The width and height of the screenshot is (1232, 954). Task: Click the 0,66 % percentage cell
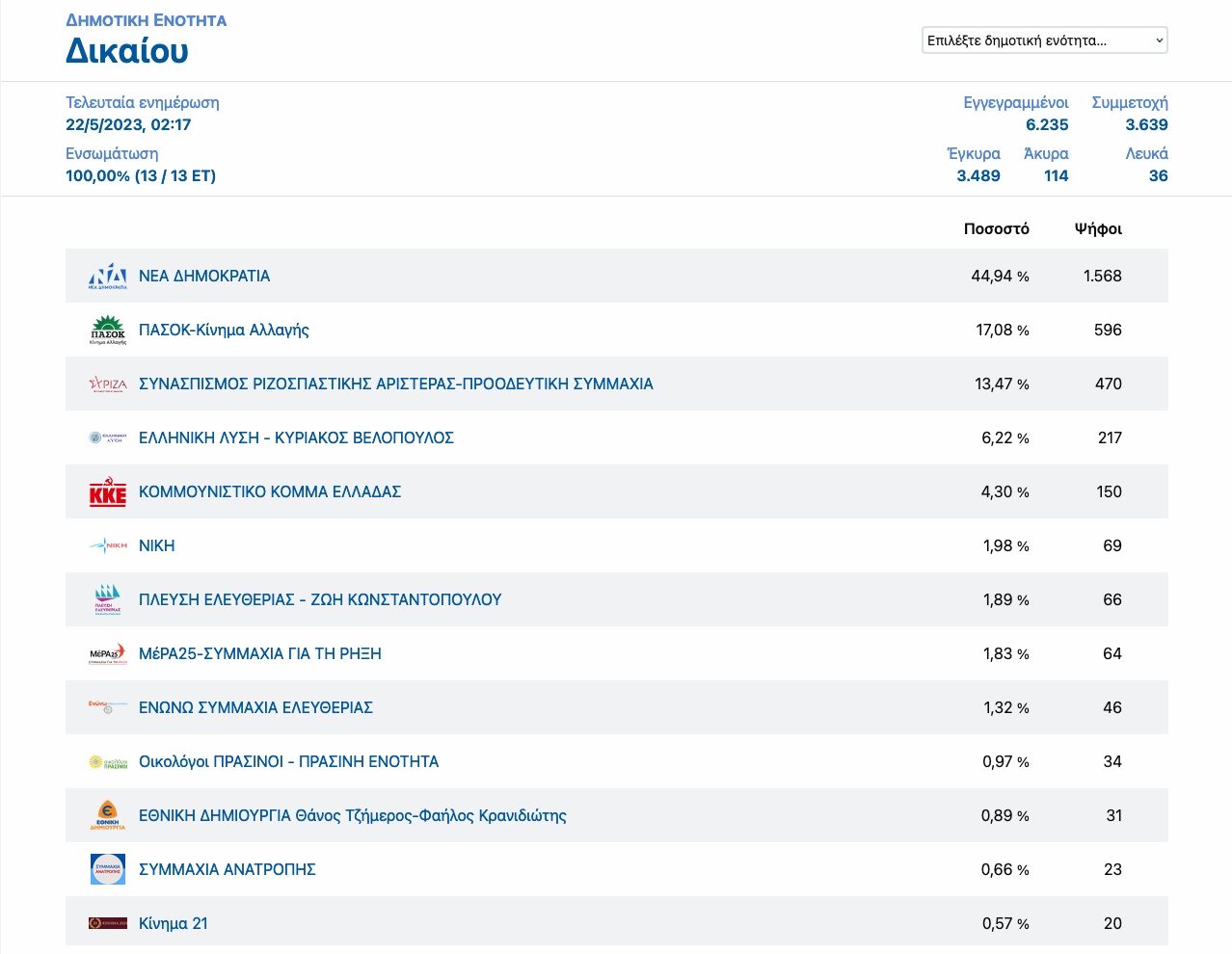coord(1005,869)
